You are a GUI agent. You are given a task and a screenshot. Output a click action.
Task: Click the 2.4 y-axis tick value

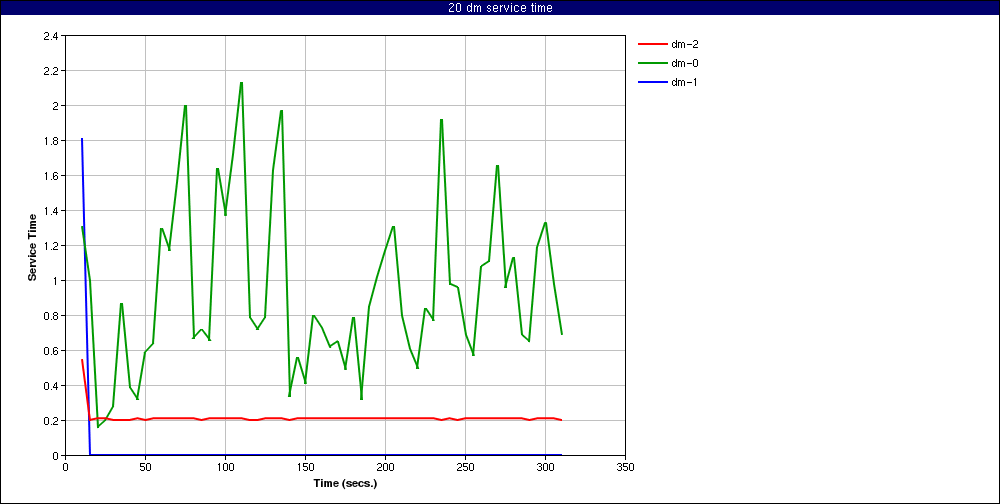[51, 36]
